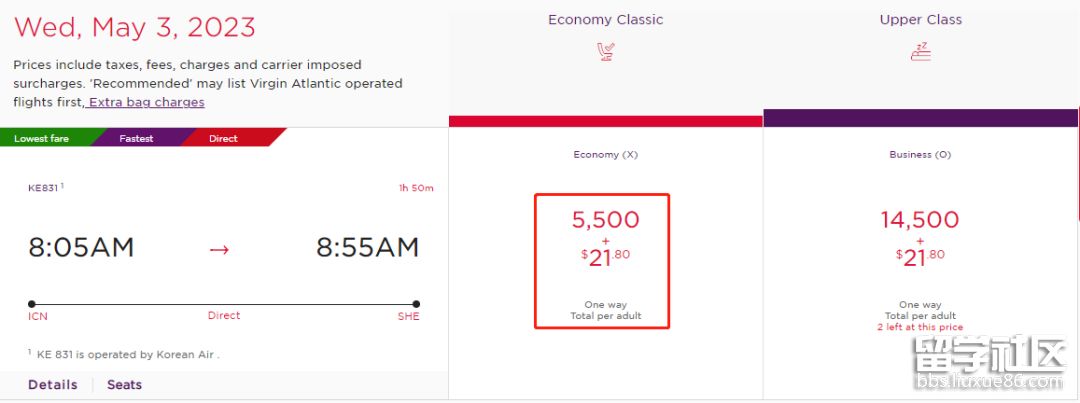
Task: Click the Economy Classic seat icon
Action: point(605,52)
